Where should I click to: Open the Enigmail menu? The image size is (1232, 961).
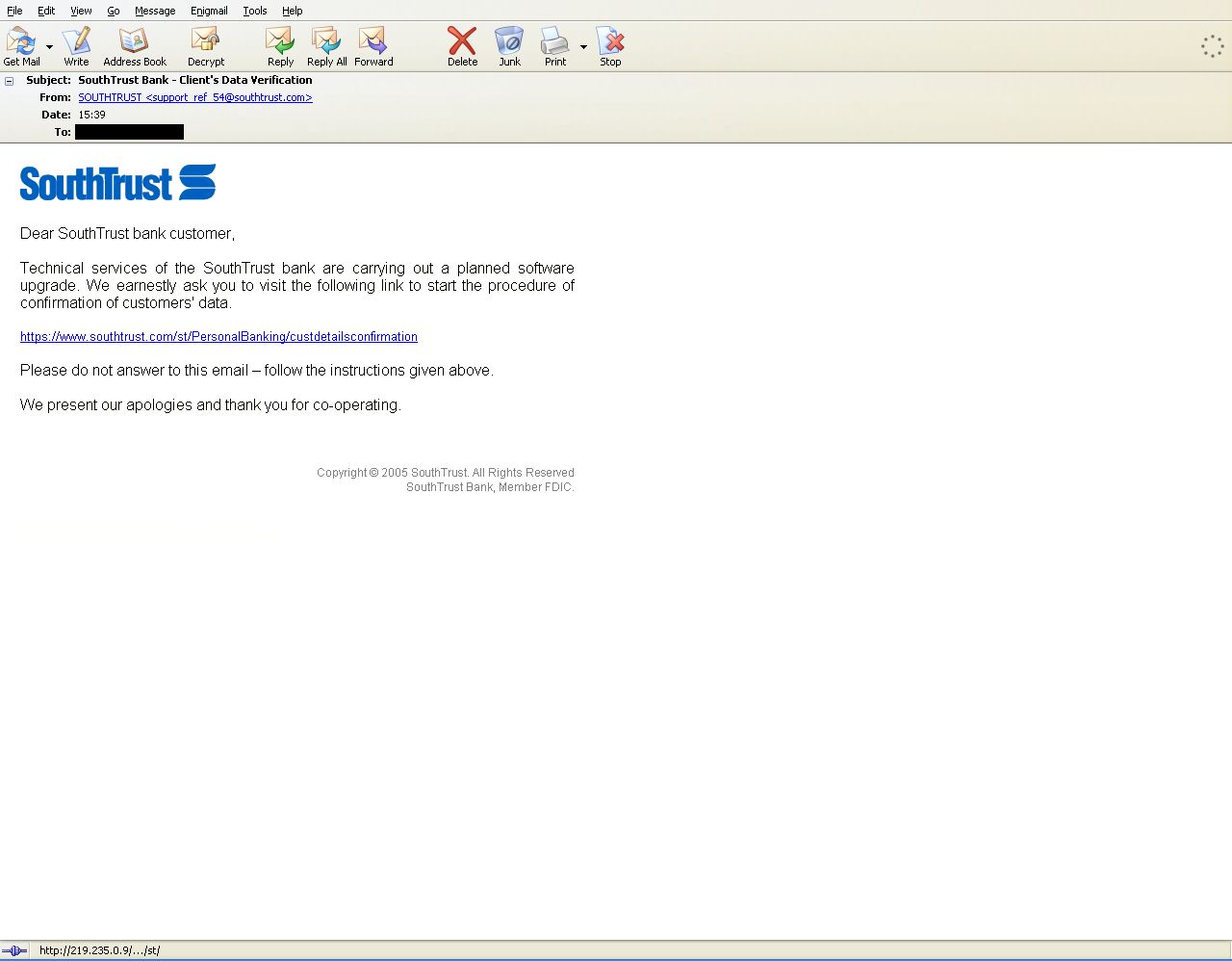pos(209,11)
